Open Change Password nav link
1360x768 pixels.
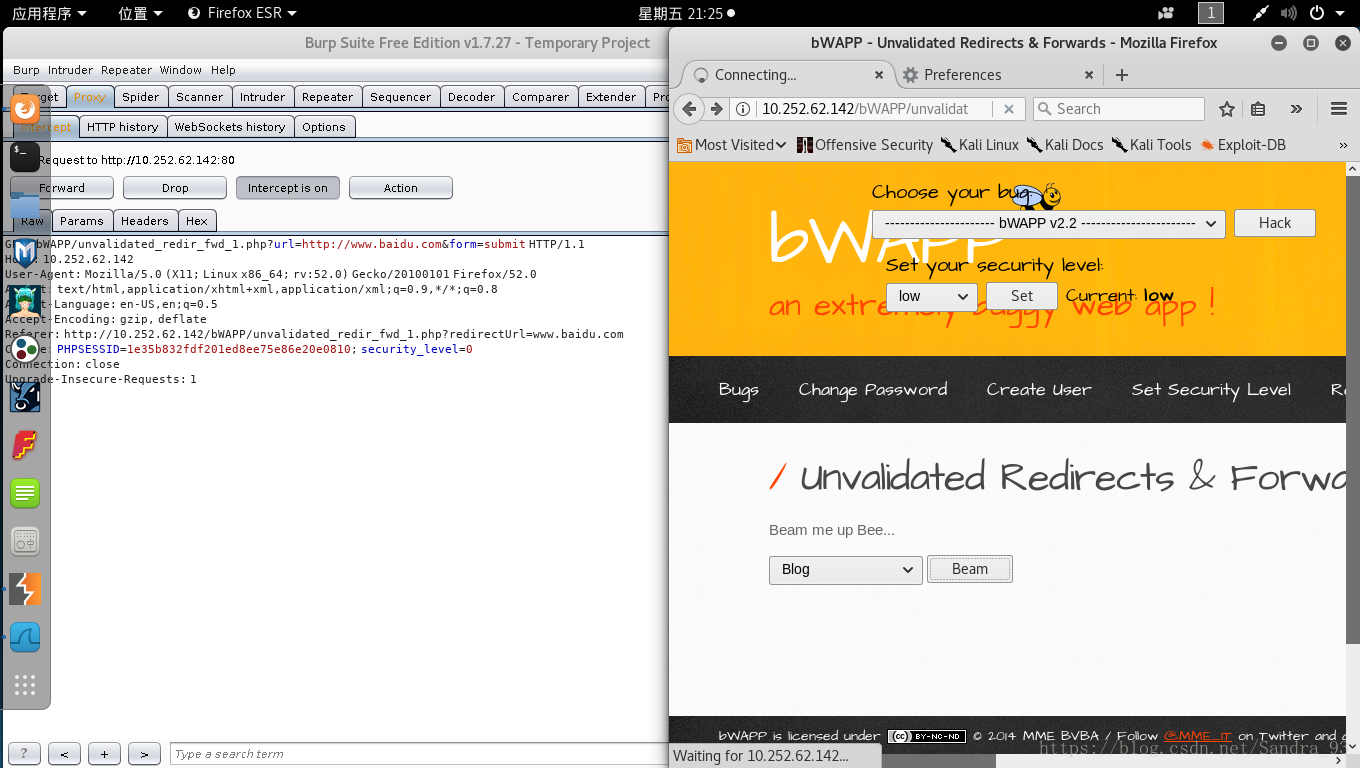[873, 390]
